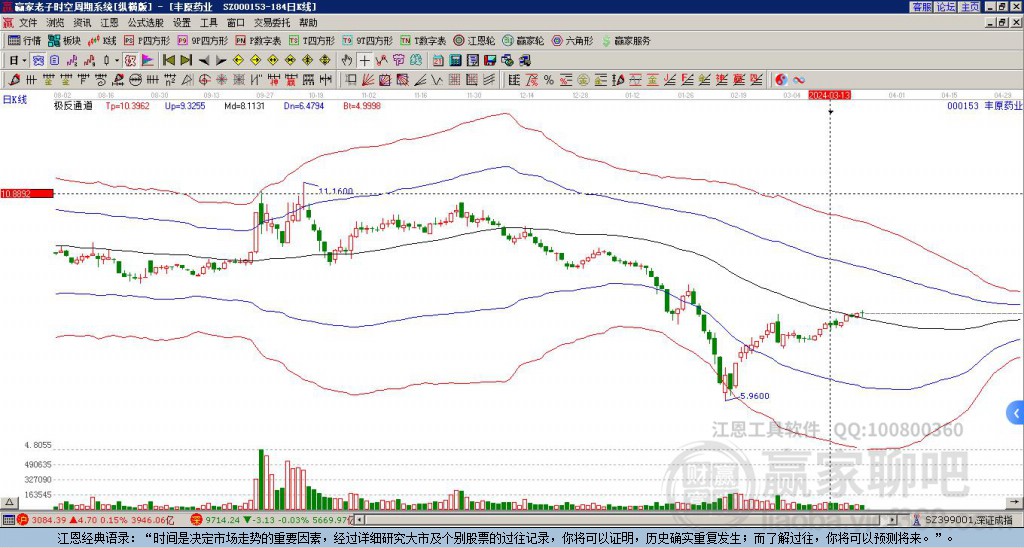
Task: Click the 3084.39 index value in status bar
Action: [x=49, y=520]
